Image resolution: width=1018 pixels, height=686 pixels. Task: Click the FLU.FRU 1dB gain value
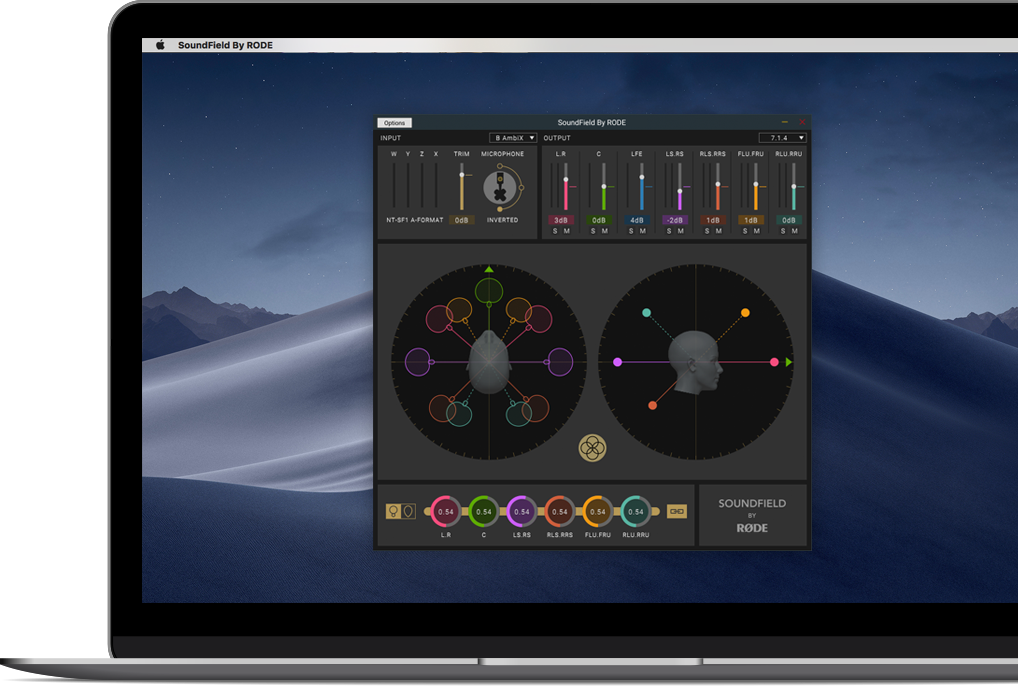click(751, 220)
